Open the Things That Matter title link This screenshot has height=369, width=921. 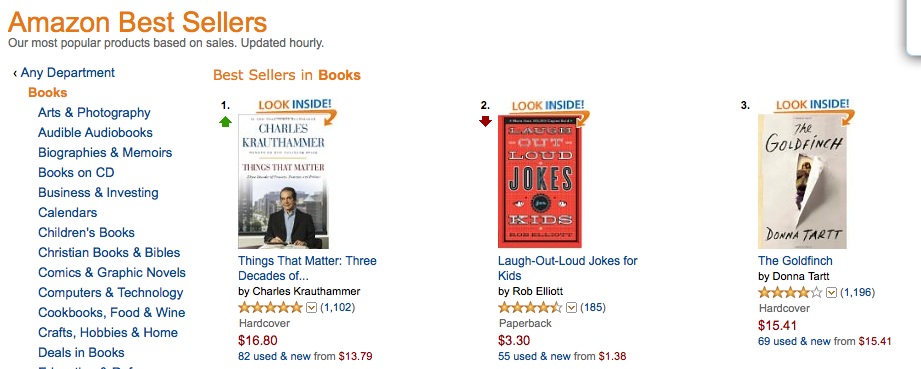point(307,268)
